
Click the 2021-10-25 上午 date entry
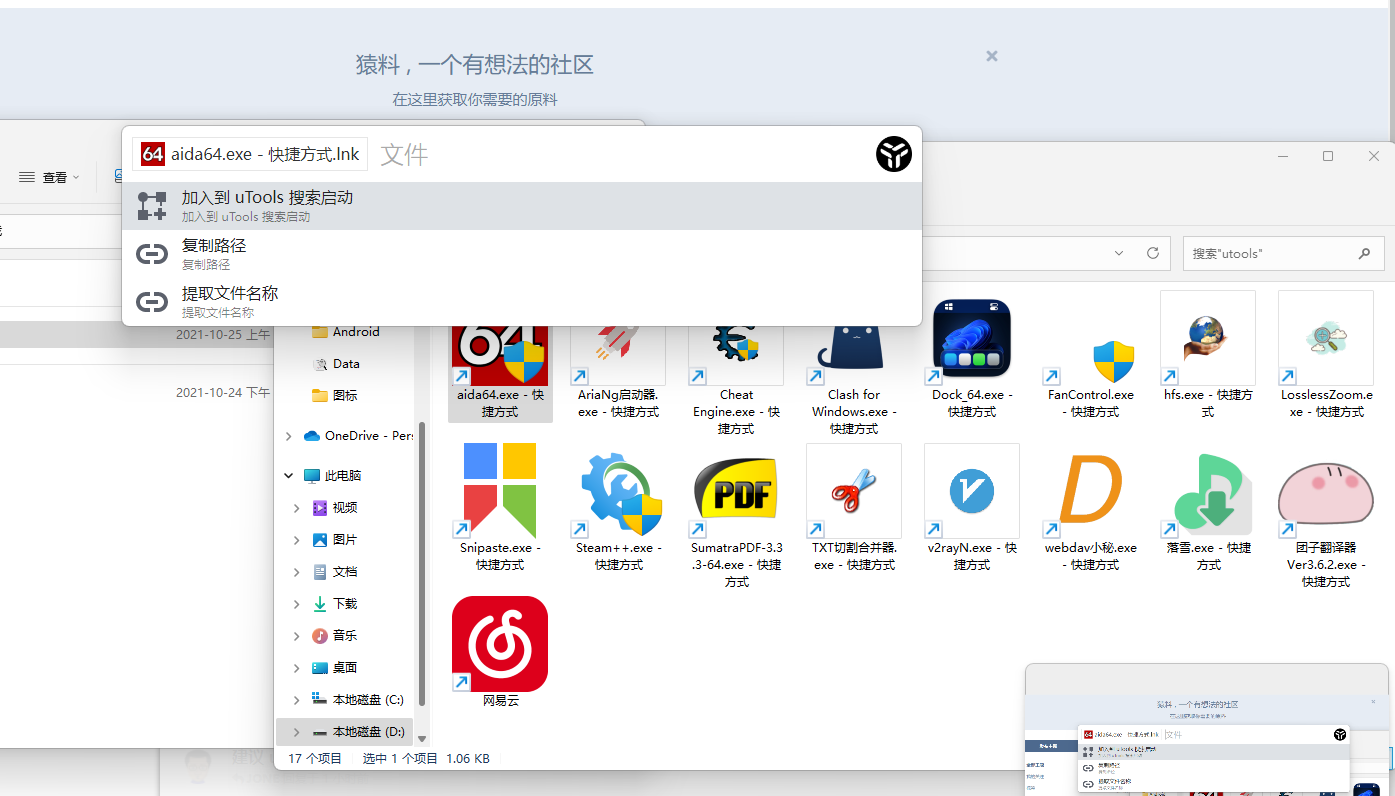point(223,335)
